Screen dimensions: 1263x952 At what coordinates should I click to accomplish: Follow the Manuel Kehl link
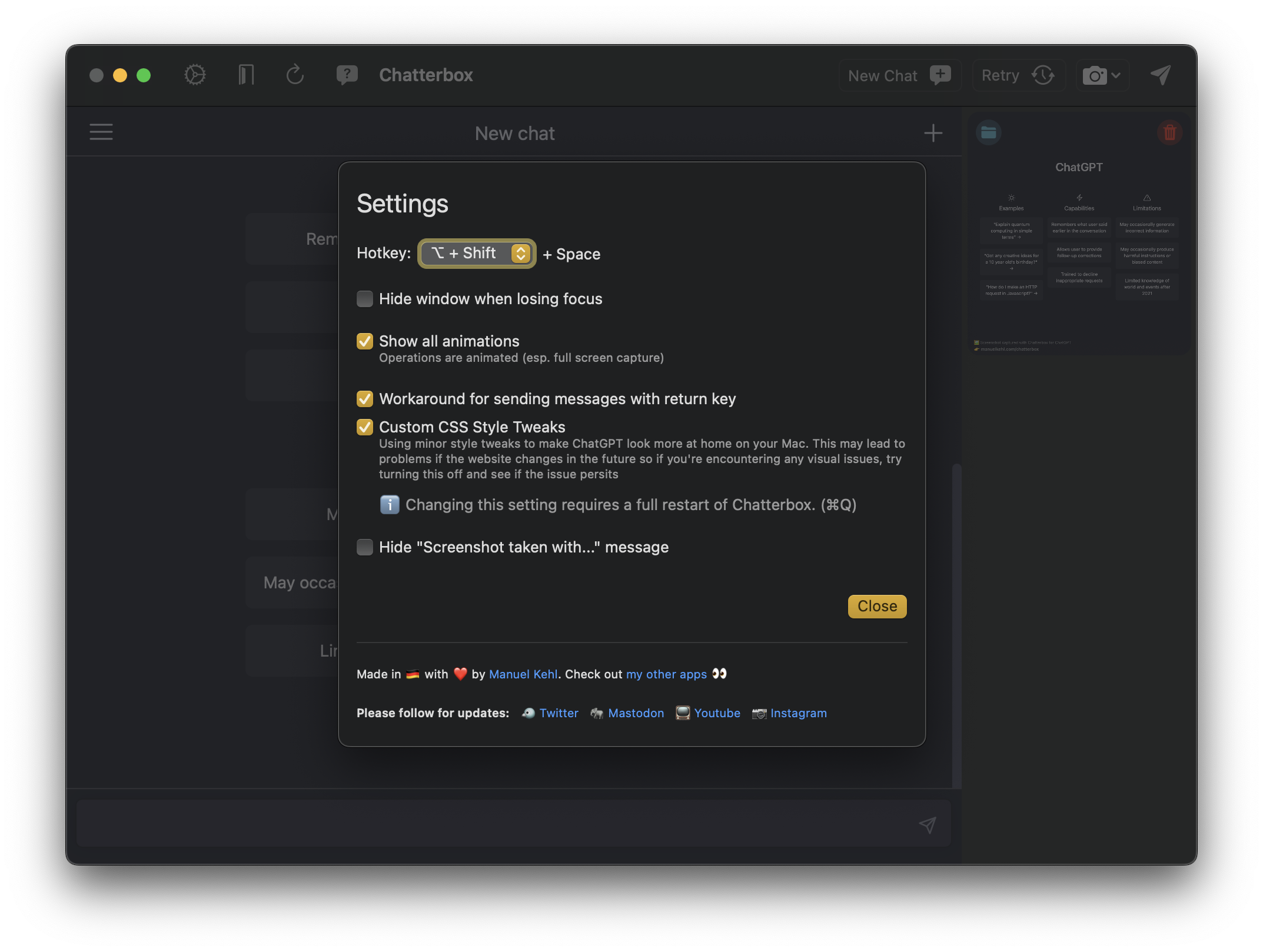coord(523,674)
